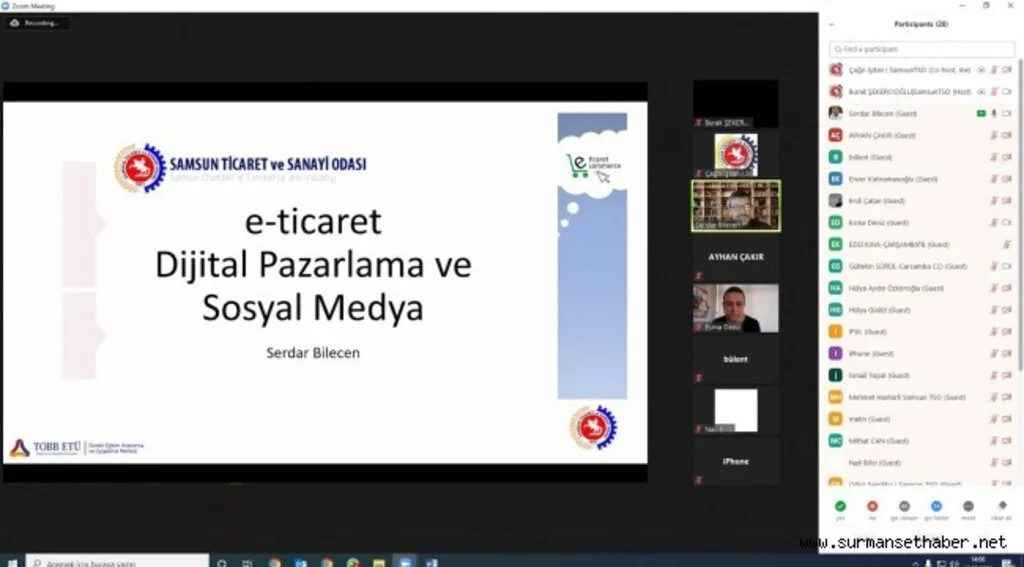This screenshot has height=567, width=1024.
Task: Click the camera-off icon for AYHAN ÇAKIR
Action: [1006, 135]
